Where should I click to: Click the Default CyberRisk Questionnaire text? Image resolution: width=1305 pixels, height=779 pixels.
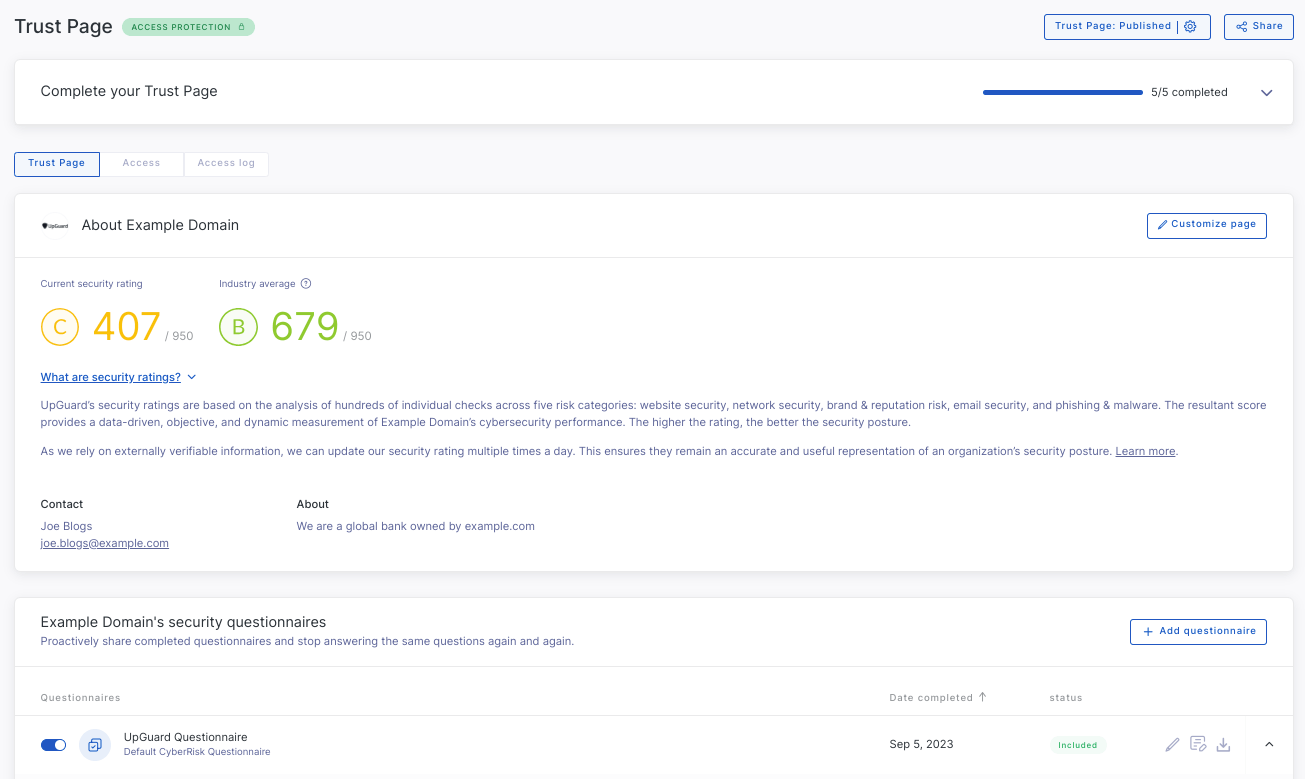[197, 752]
